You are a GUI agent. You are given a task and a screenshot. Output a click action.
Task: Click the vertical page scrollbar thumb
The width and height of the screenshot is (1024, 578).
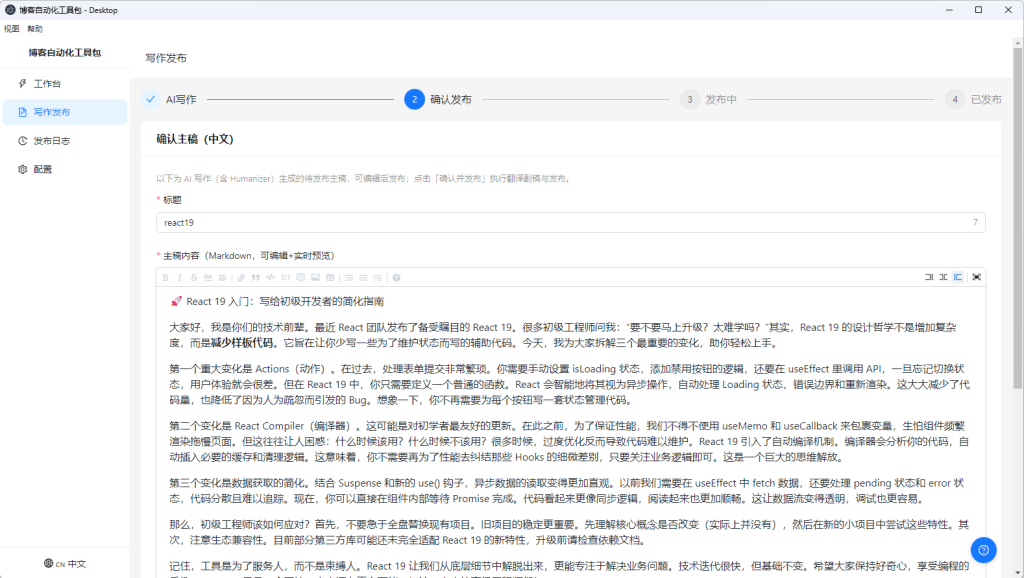pyautogui.click(x=1017, y=219)
